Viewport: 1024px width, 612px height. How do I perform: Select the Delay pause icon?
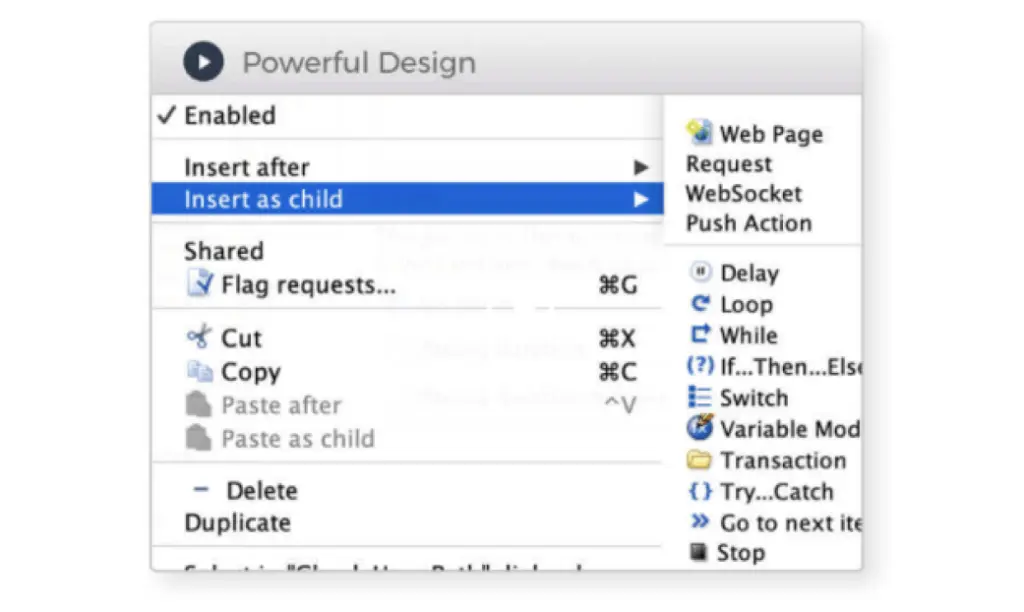coord(701,272)
